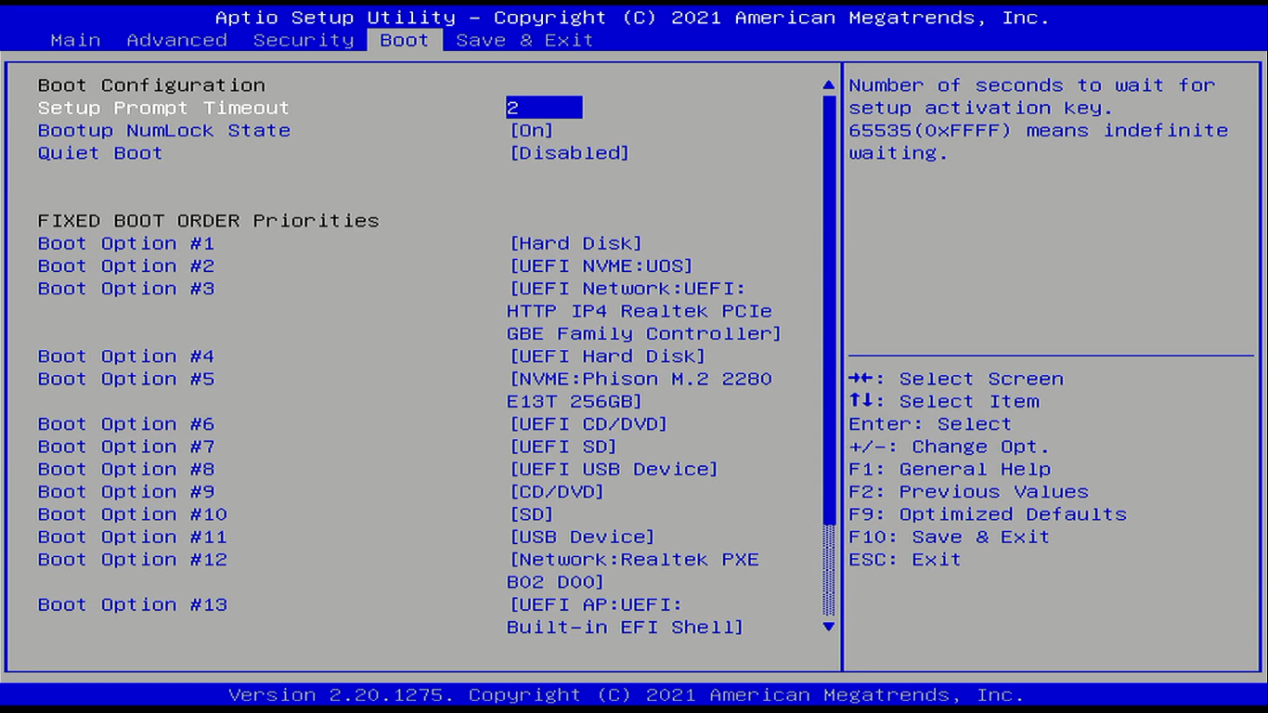Viewport: 1268px width, 713px height.
Task: Toggle the Bootup NumLock State [On] value
Action: point(531,131)
